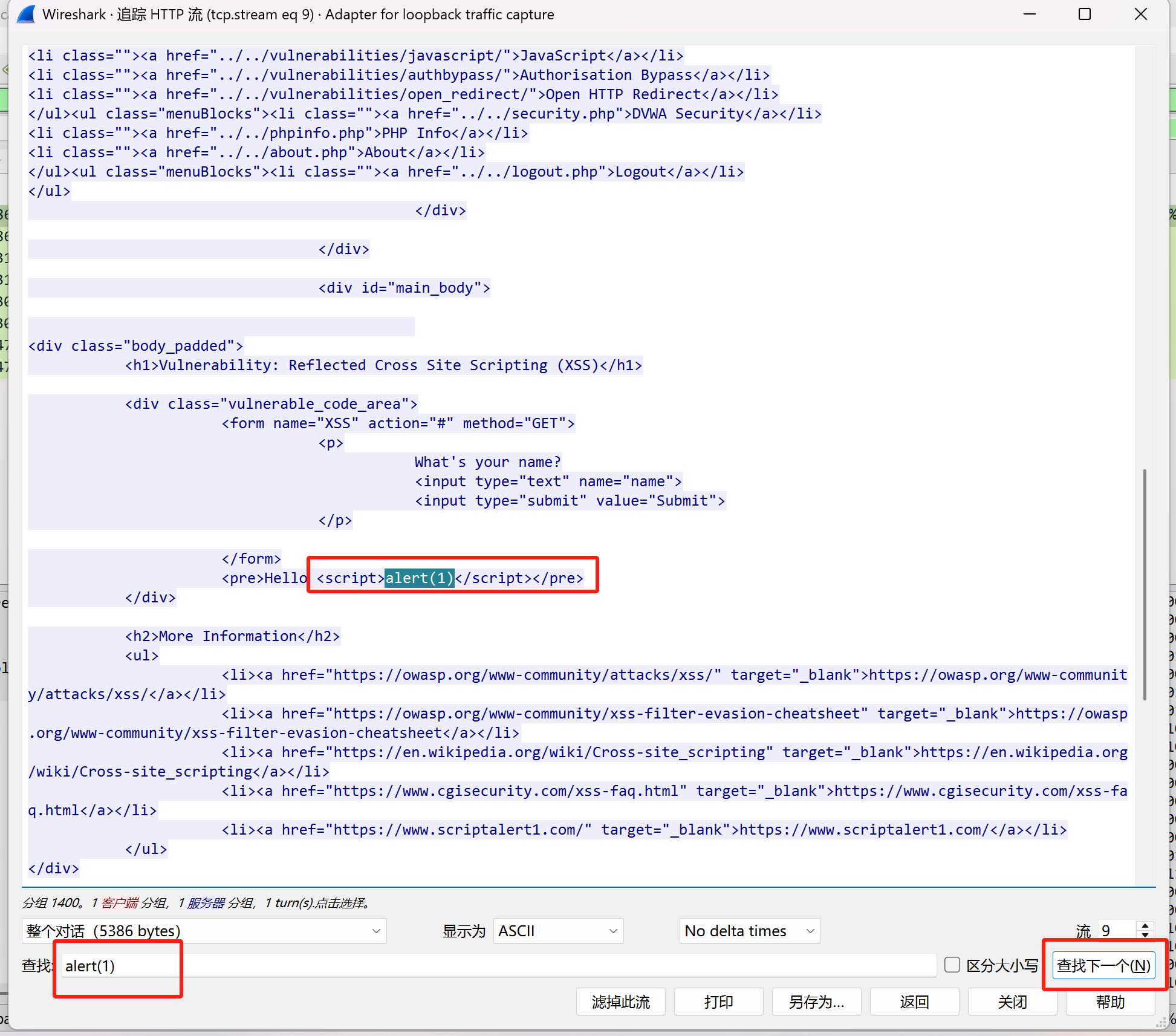
Task: Open the No delta times dropdown
Action: tap(749, 931)
